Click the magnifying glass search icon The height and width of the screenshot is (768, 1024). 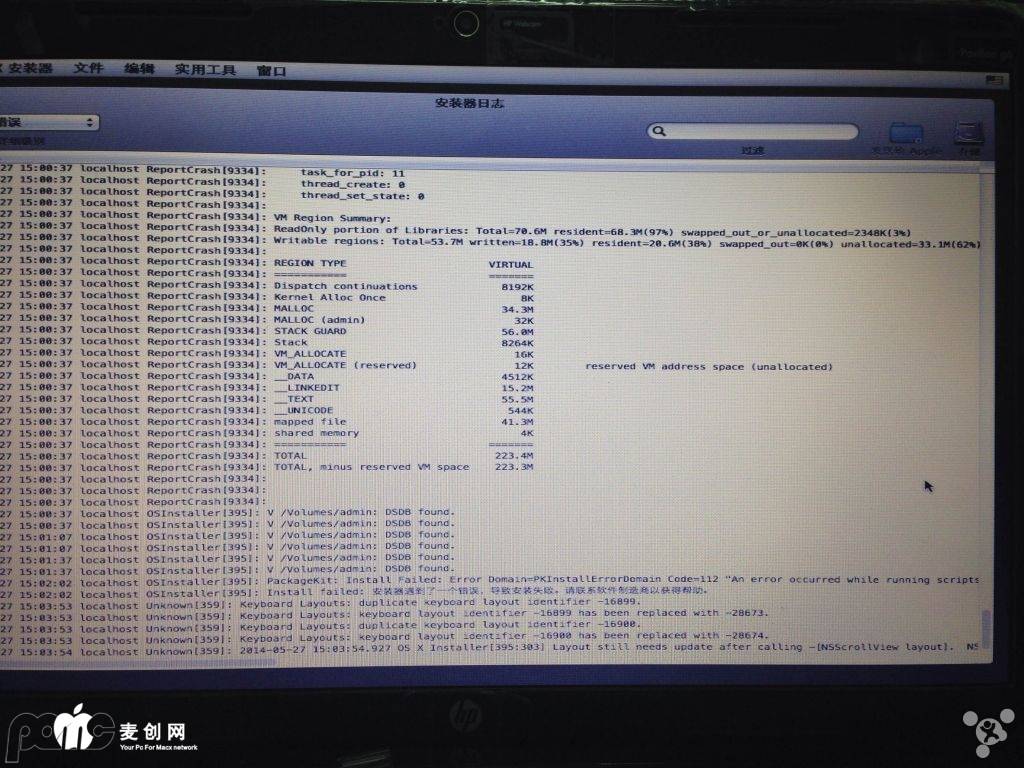point(659,131)
